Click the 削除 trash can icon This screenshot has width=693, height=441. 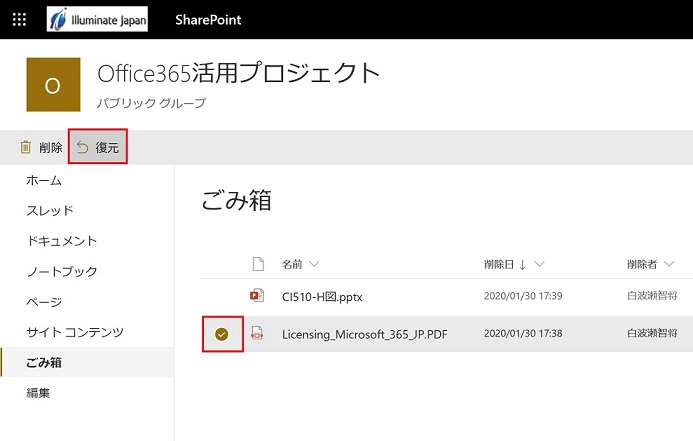click(x=26, y=147)
